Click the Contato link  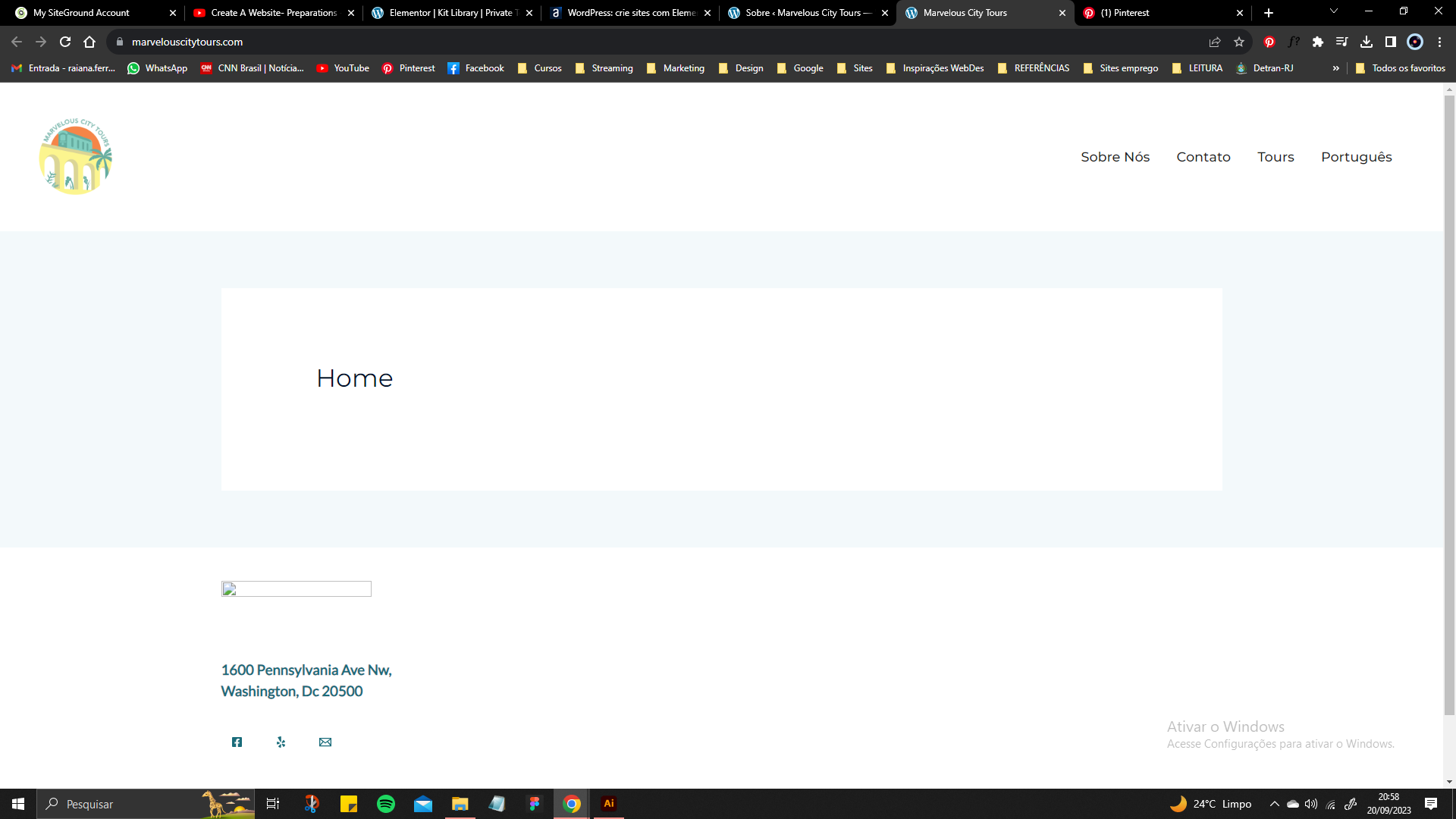coord(1204,157)
